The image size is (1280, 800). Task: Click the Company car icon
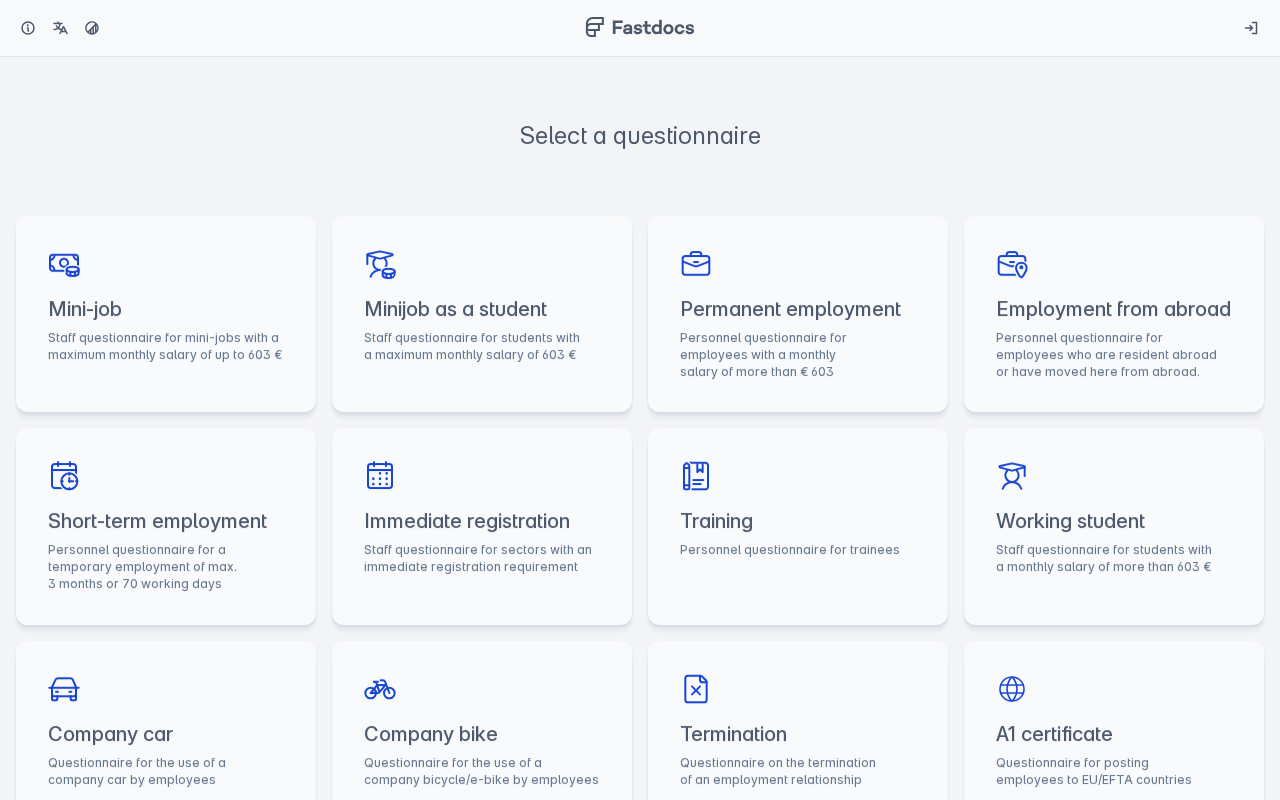click(x=64, y=689)
